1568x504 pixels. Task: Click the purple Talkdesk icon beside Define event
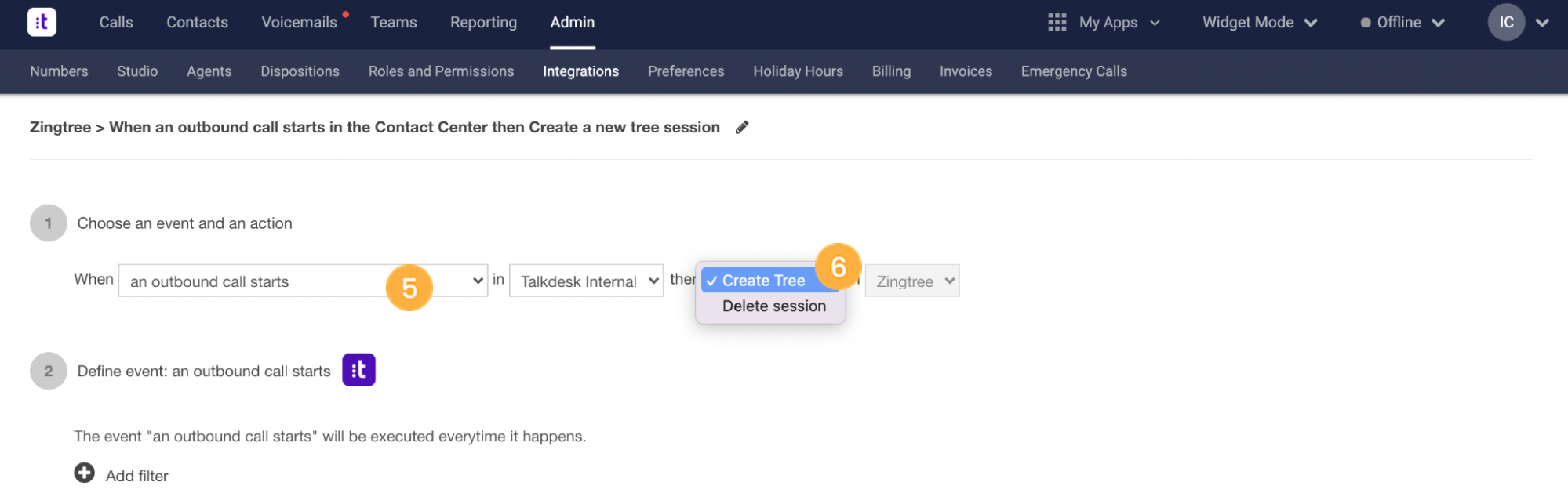[358, 370]
